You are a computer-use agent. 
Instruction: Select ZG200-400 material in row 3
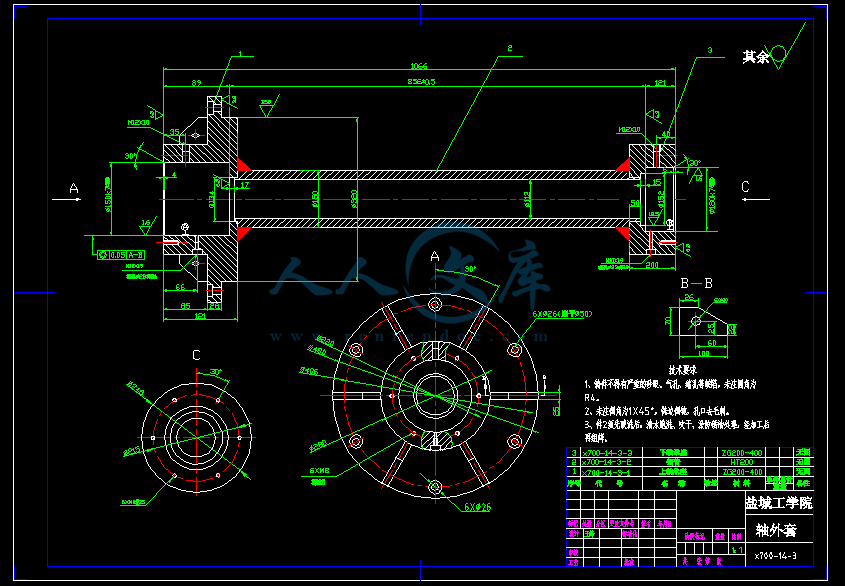(x=742, y=453)
